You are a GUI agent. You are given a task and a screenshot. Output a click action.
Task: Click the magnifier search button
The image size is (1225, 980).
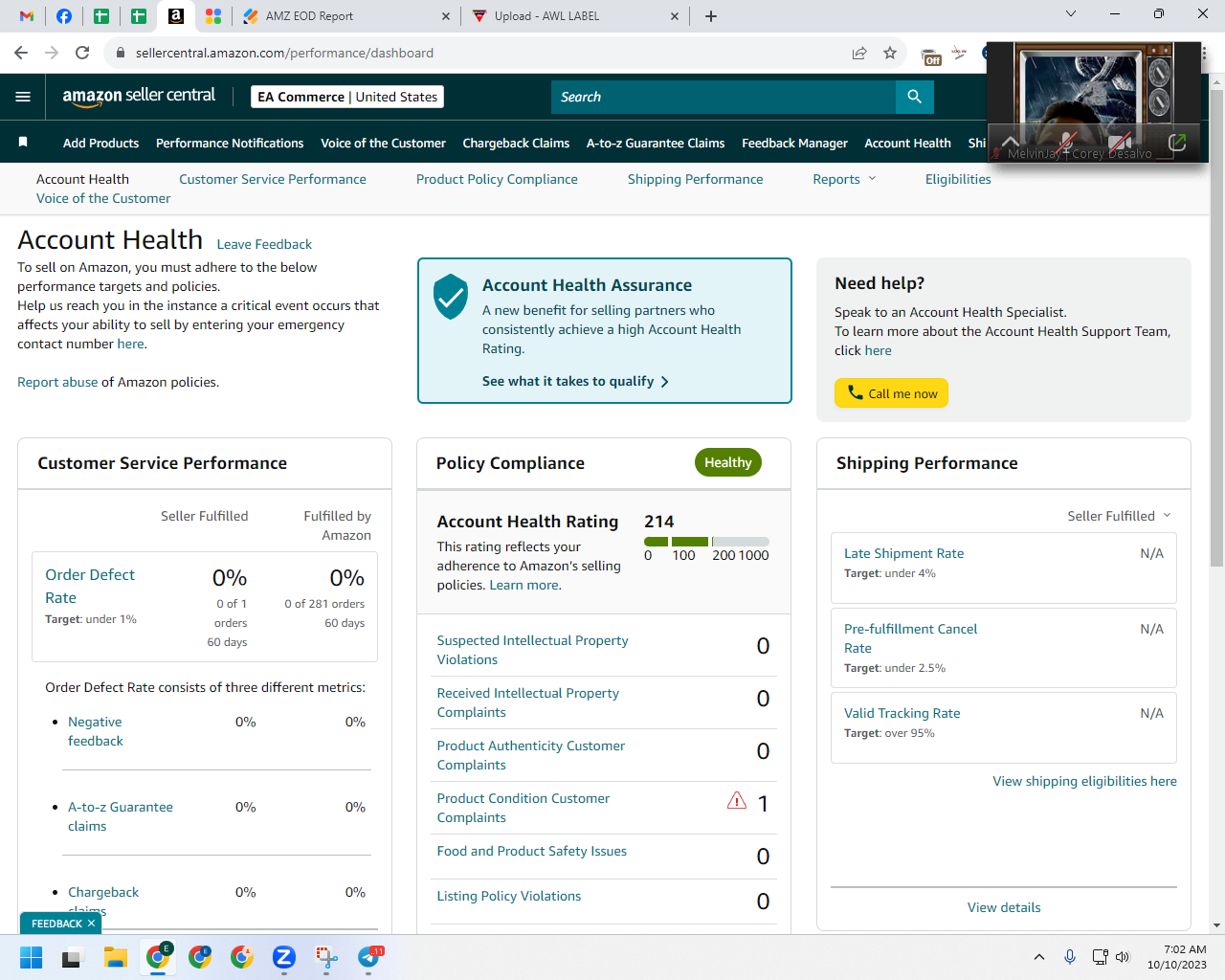915,97
